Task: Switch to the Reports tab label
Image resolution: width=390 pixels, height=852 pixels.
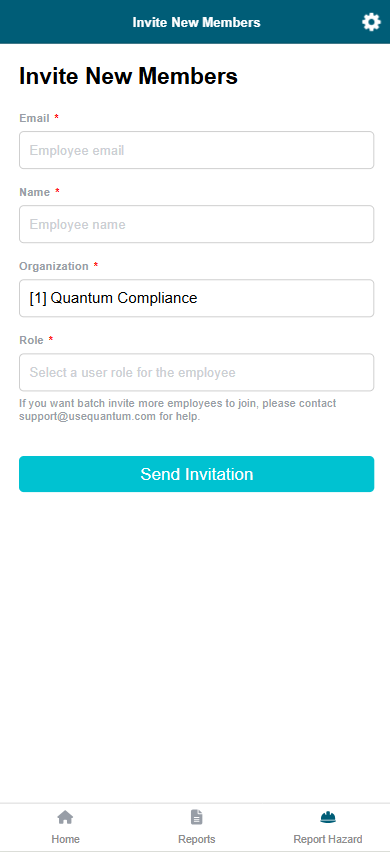Action: pos(197,839)
